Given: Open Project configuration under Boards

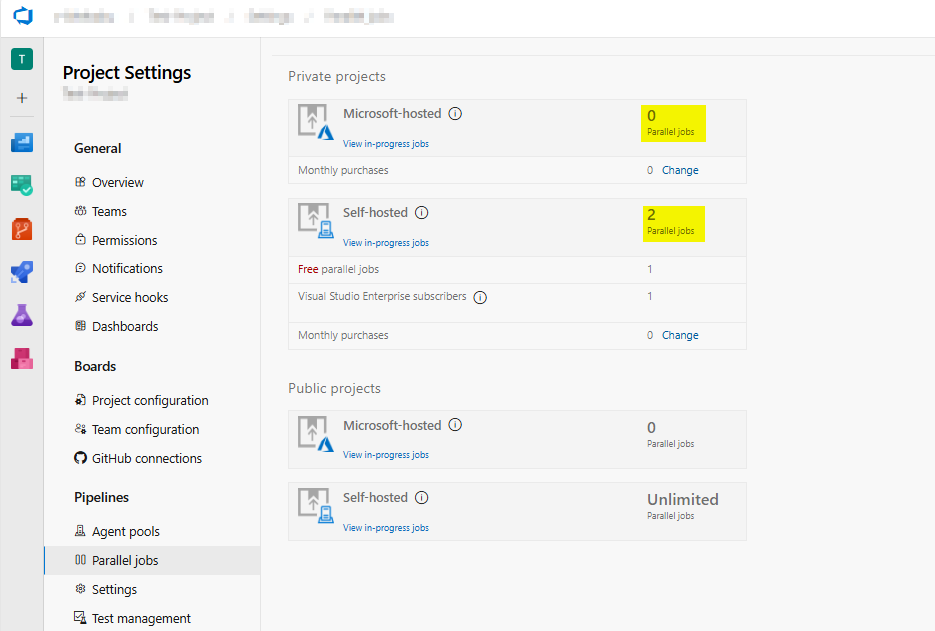Looking at the screenshot, I should click(x=152, y=400).
